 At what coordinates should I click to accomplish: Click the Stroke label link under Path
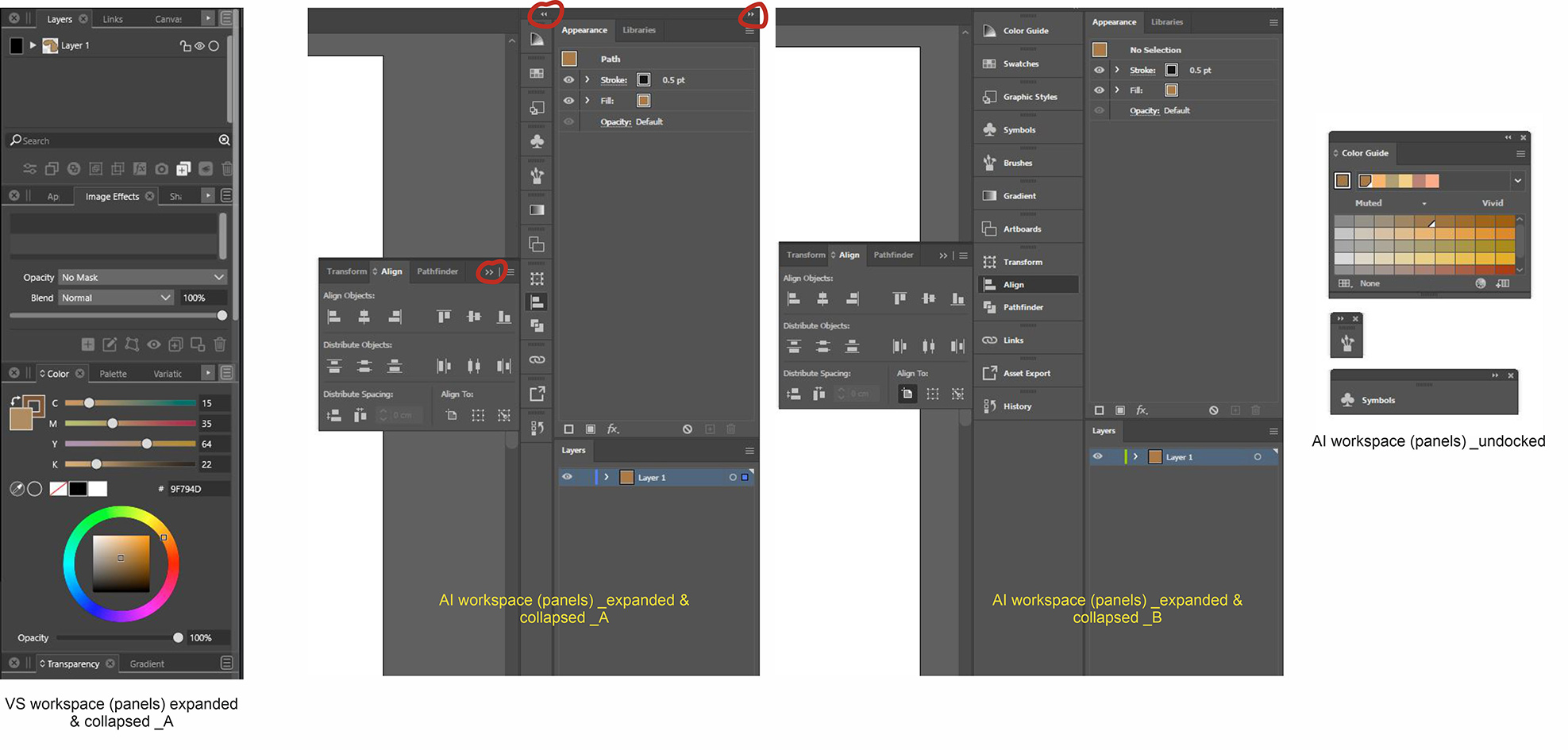613,80
